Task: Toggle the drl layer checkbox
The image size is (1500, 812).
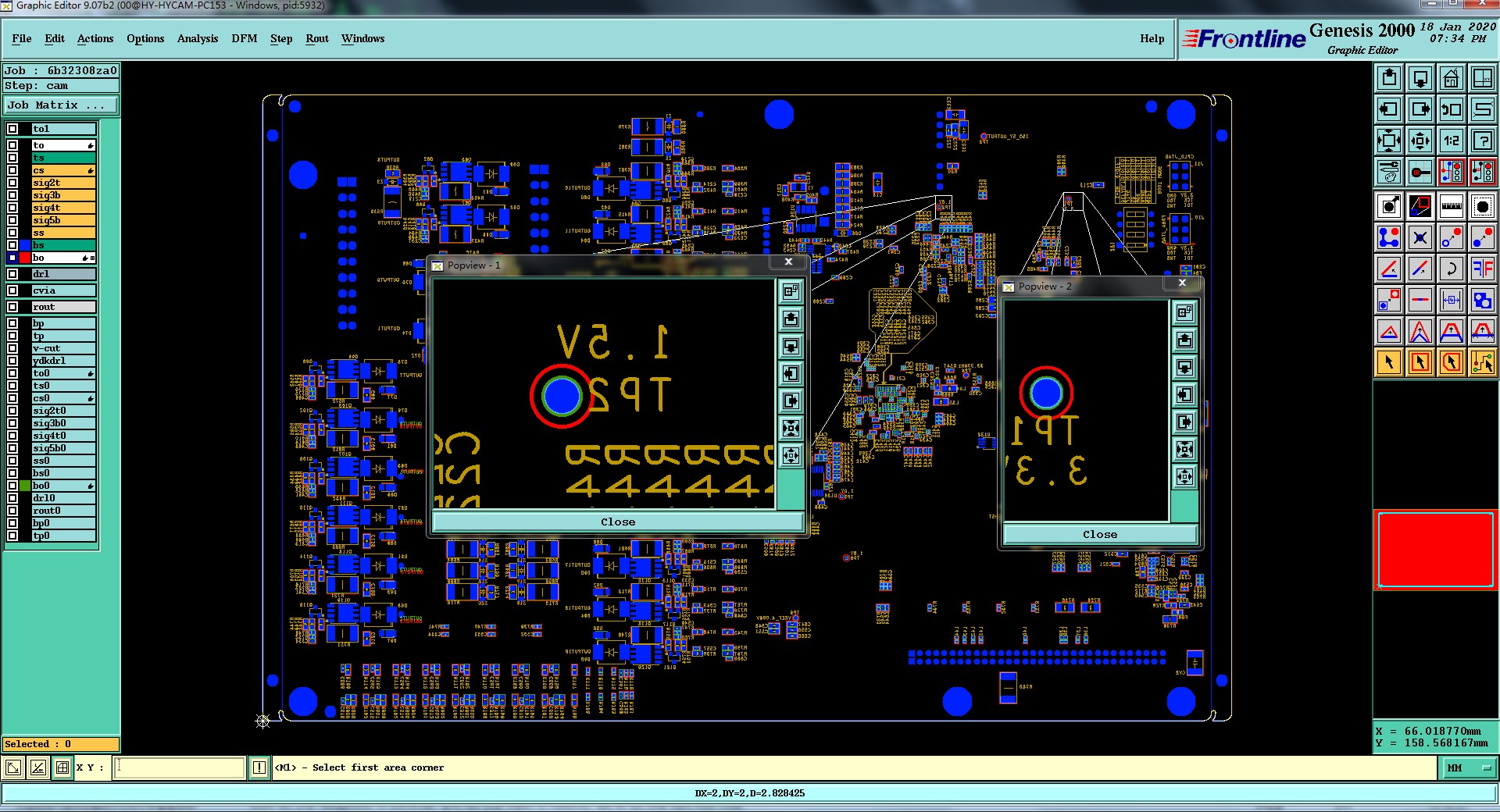Action: click(x=12, y=274)
